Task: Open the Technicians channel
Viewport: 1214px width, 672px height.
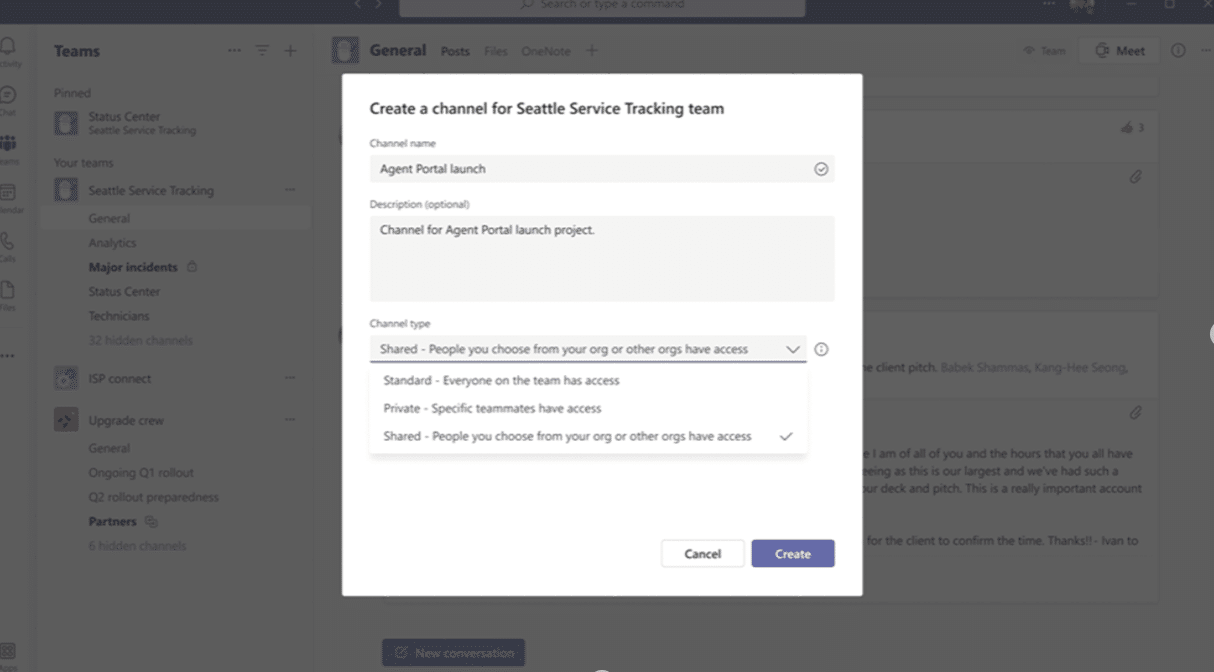Action: pyautogui.click(x=119, y=316)
